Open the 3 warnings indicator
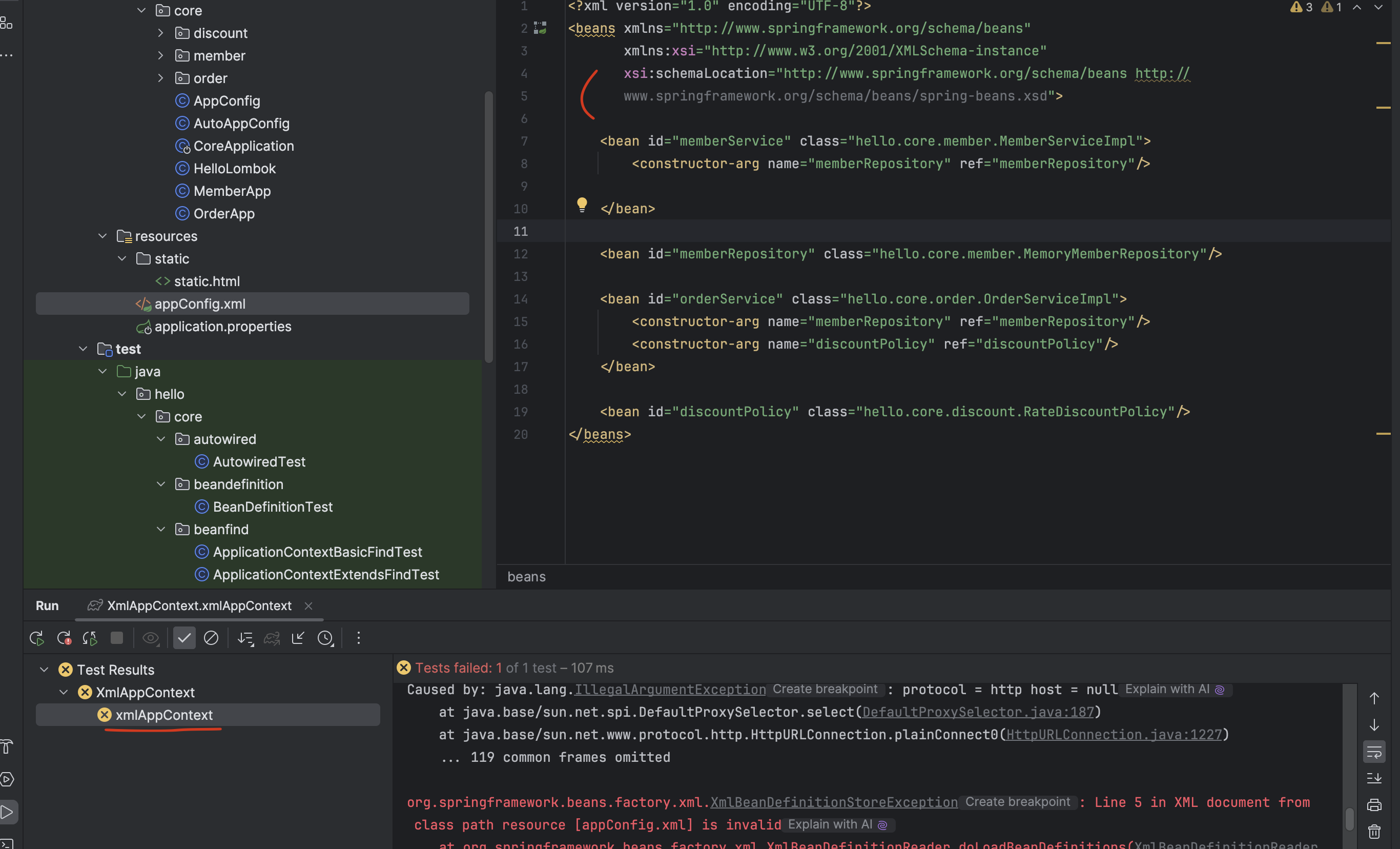This screenshot has height=849, width=1400. coord(1301,7)
